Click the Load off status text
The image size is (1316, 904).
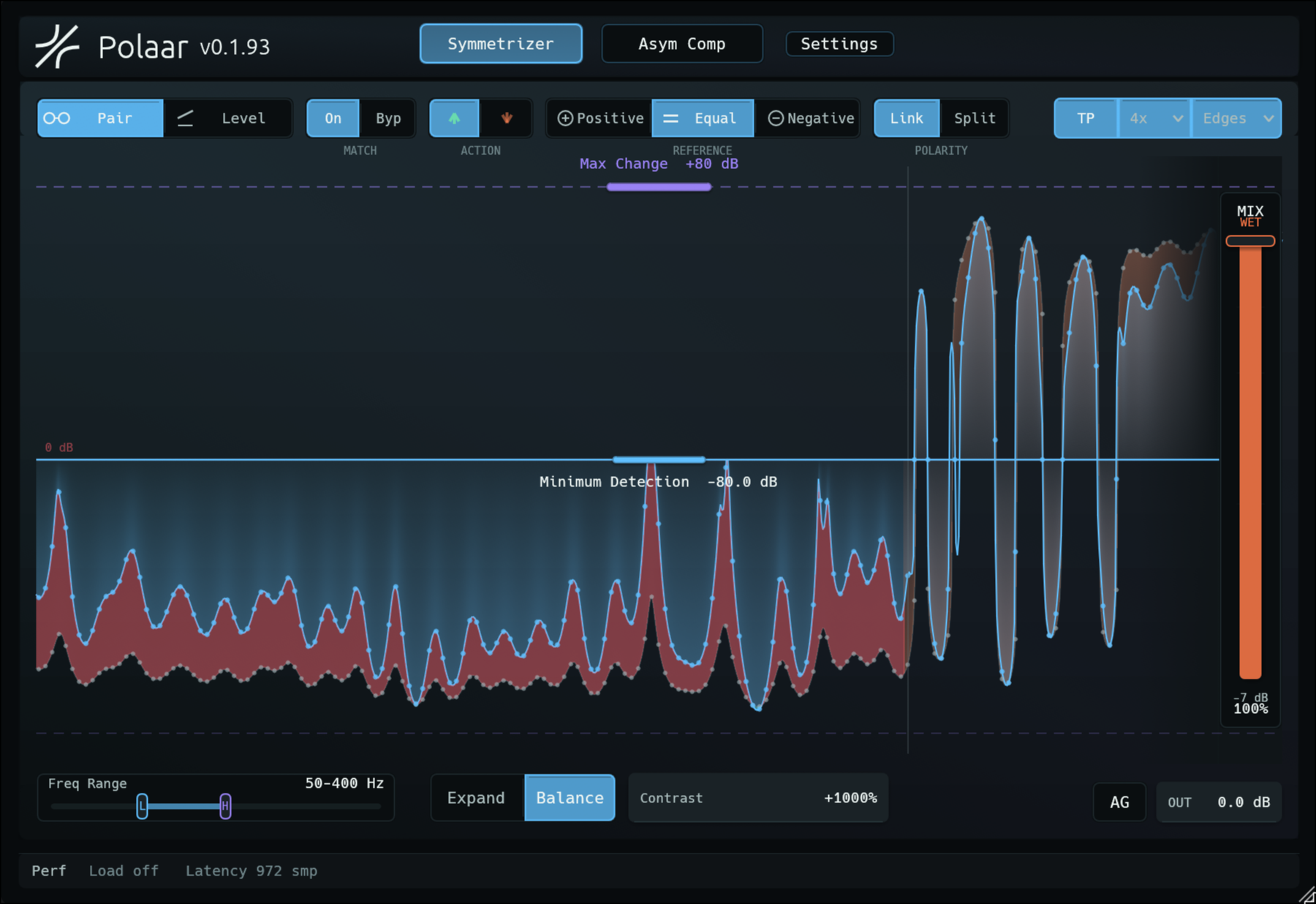pos(124,871)
